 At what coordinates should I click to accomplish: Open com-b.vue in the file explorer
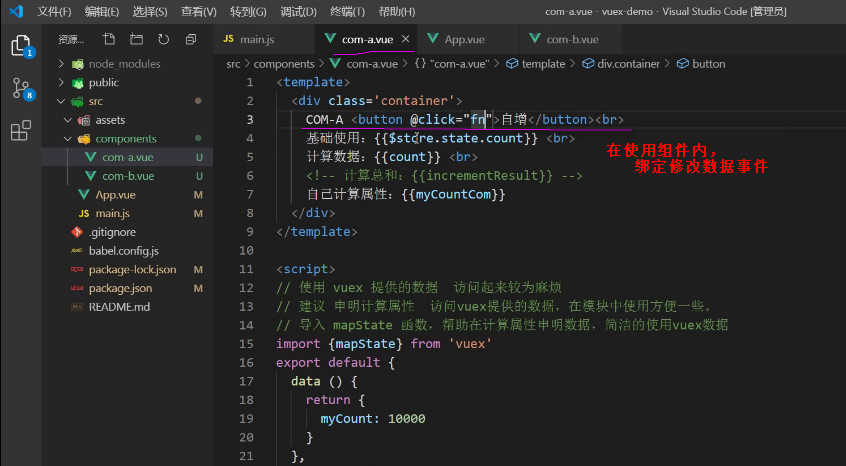click(x=127, y=176)
